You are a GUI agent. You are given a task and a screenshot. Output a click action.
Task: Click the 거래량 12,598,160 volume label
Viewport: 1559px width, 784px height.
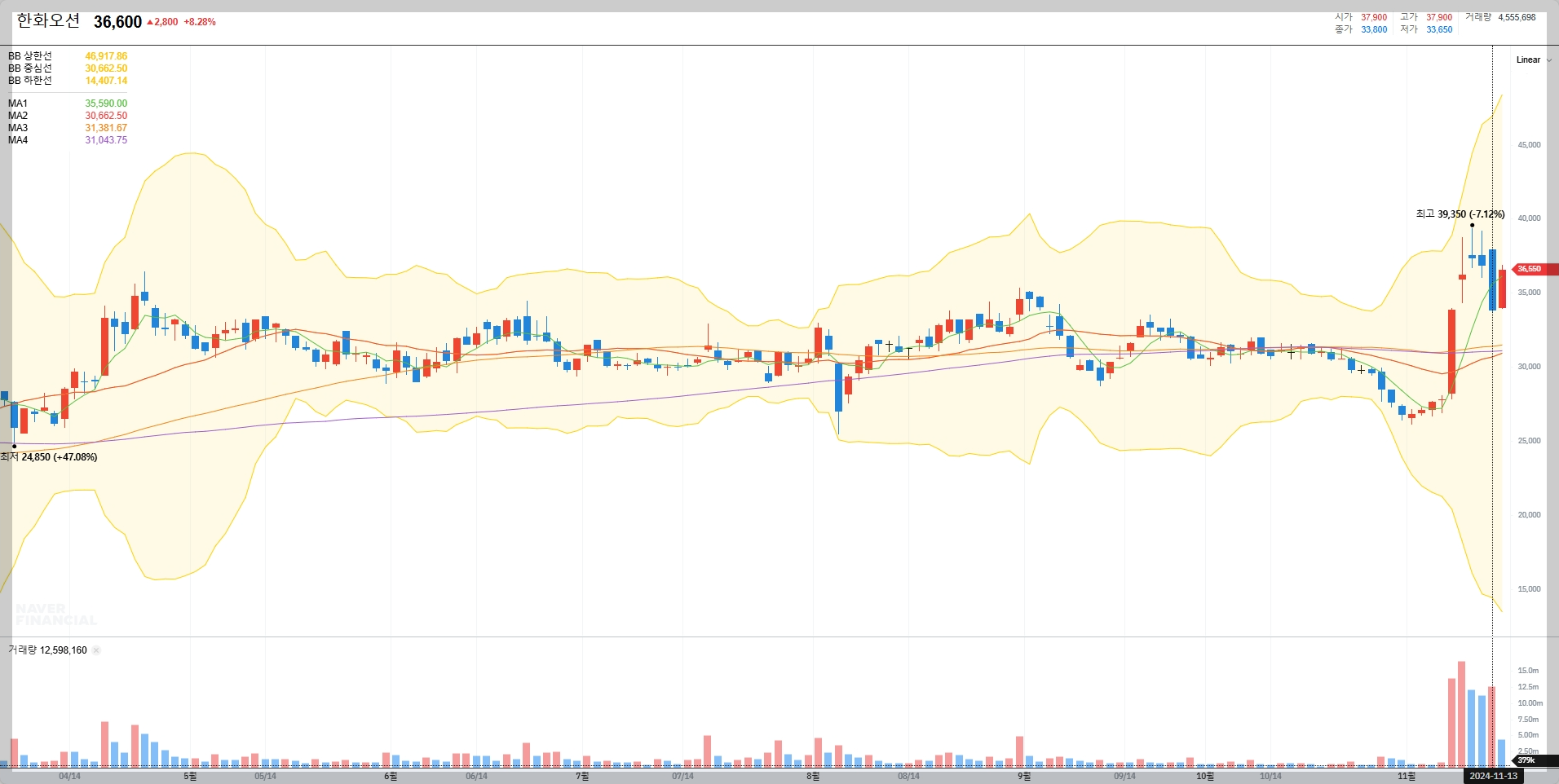(47, 650)
